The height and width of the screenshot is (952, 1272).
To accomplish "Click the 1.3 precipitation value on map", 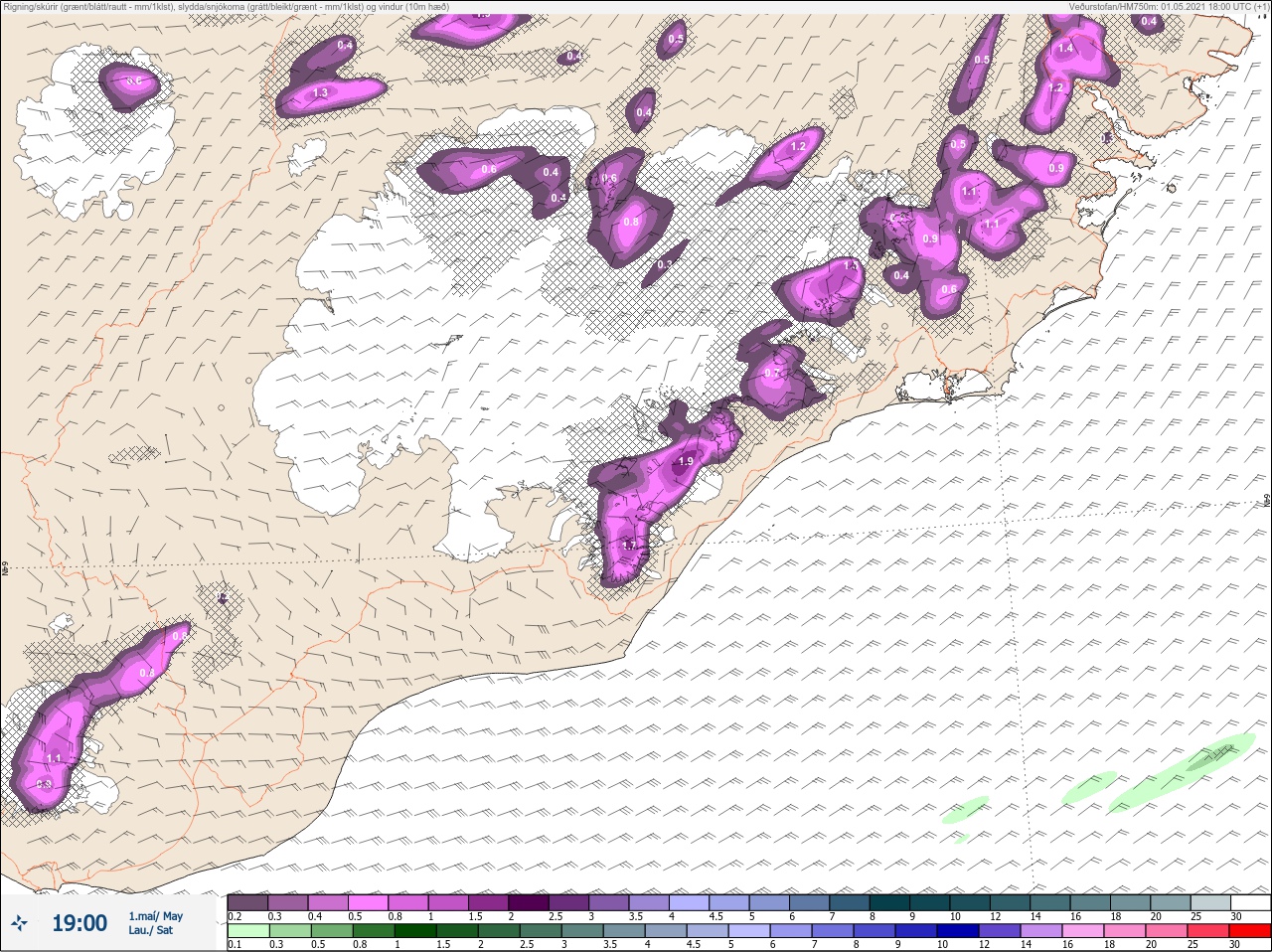I will point(320,92).
